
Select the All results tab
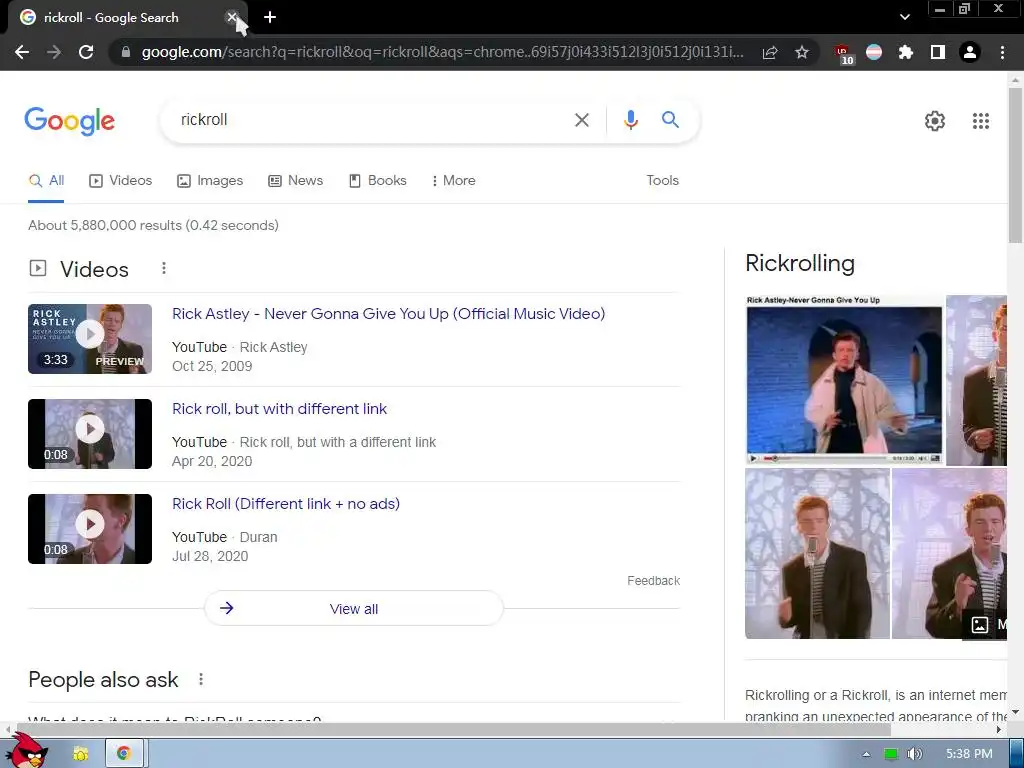tap(46, 181)
